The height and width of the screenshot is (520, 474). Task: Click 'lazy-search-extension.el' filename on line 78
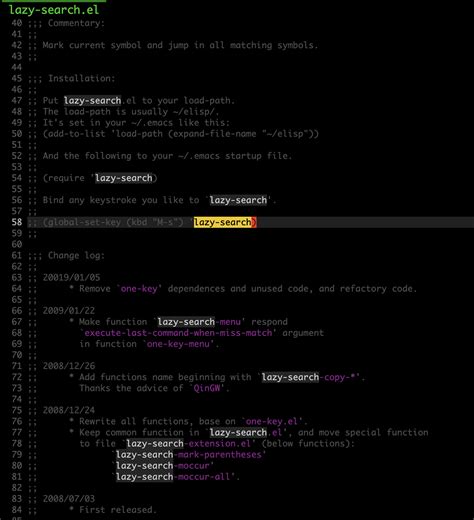coord(188,443)
